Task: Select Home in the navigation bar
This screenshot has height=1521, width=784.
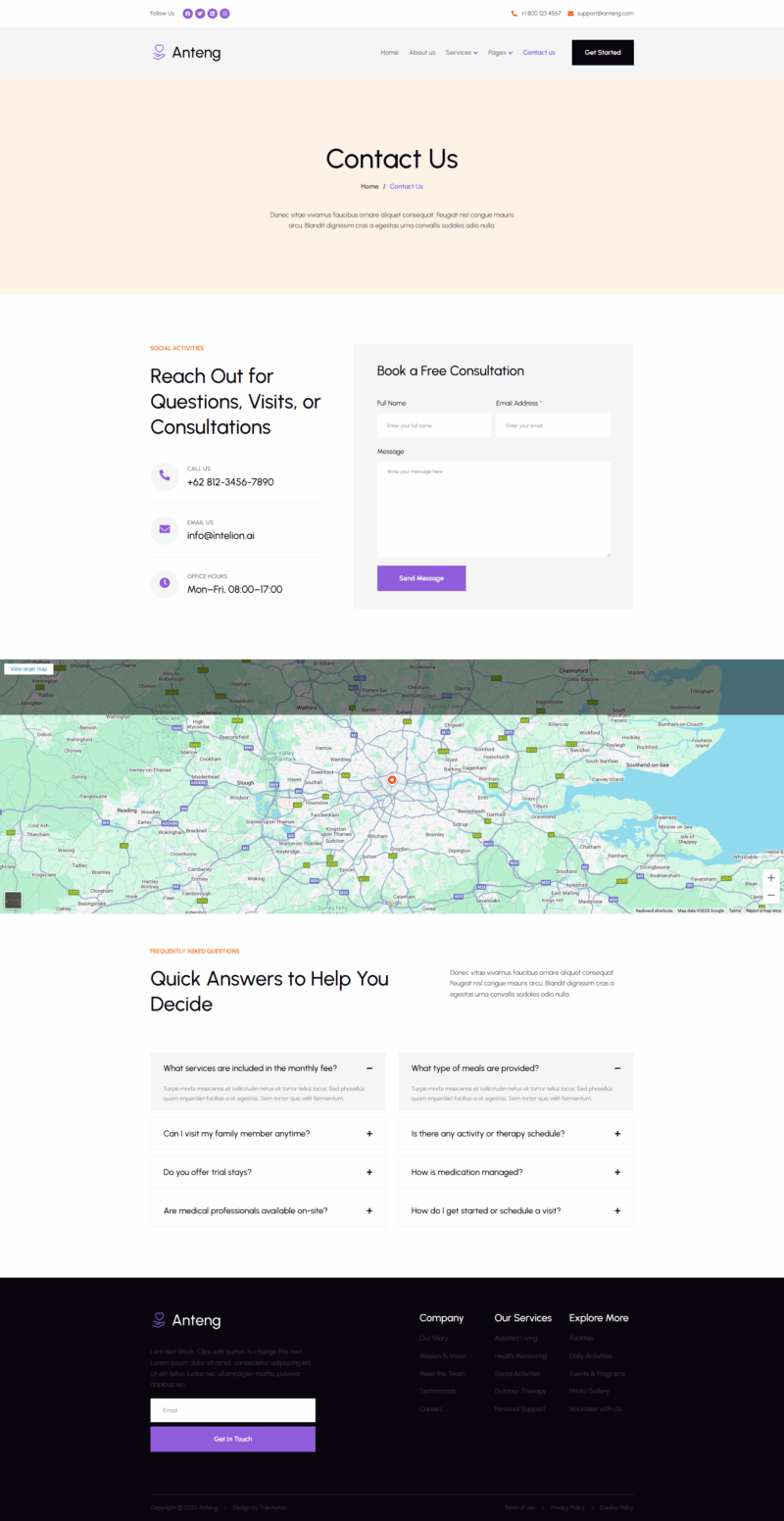Action: click(x=389, y=53)
